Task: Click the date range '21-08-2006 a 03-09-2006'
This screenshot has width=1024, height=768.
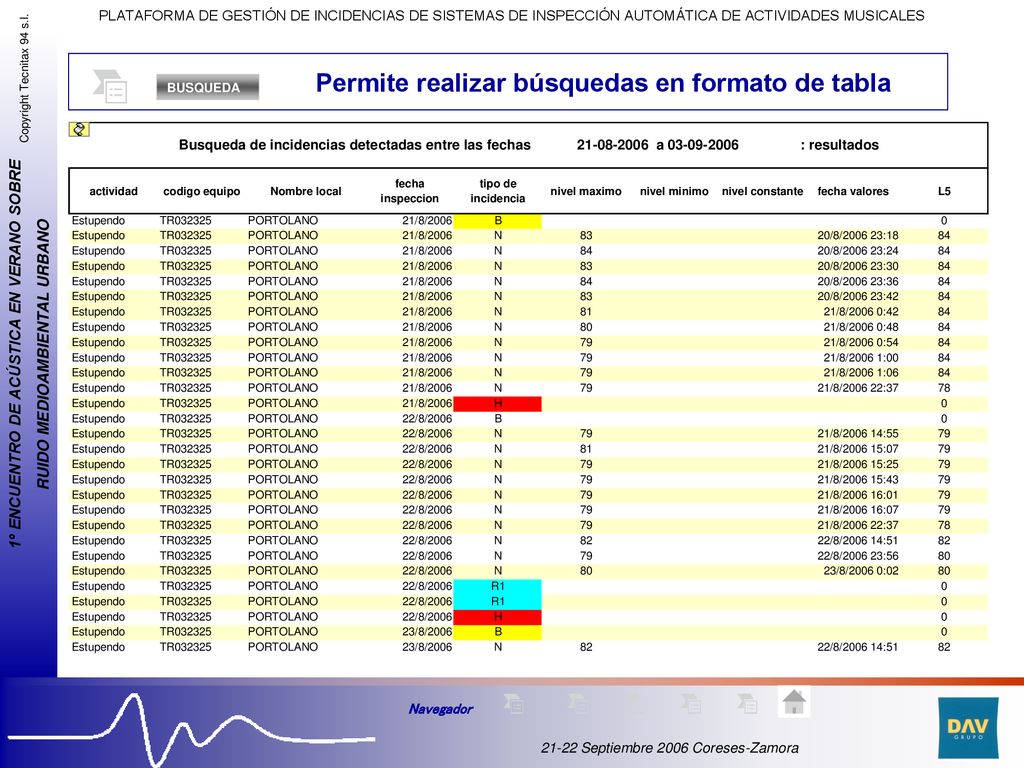Action: (658, 145)
